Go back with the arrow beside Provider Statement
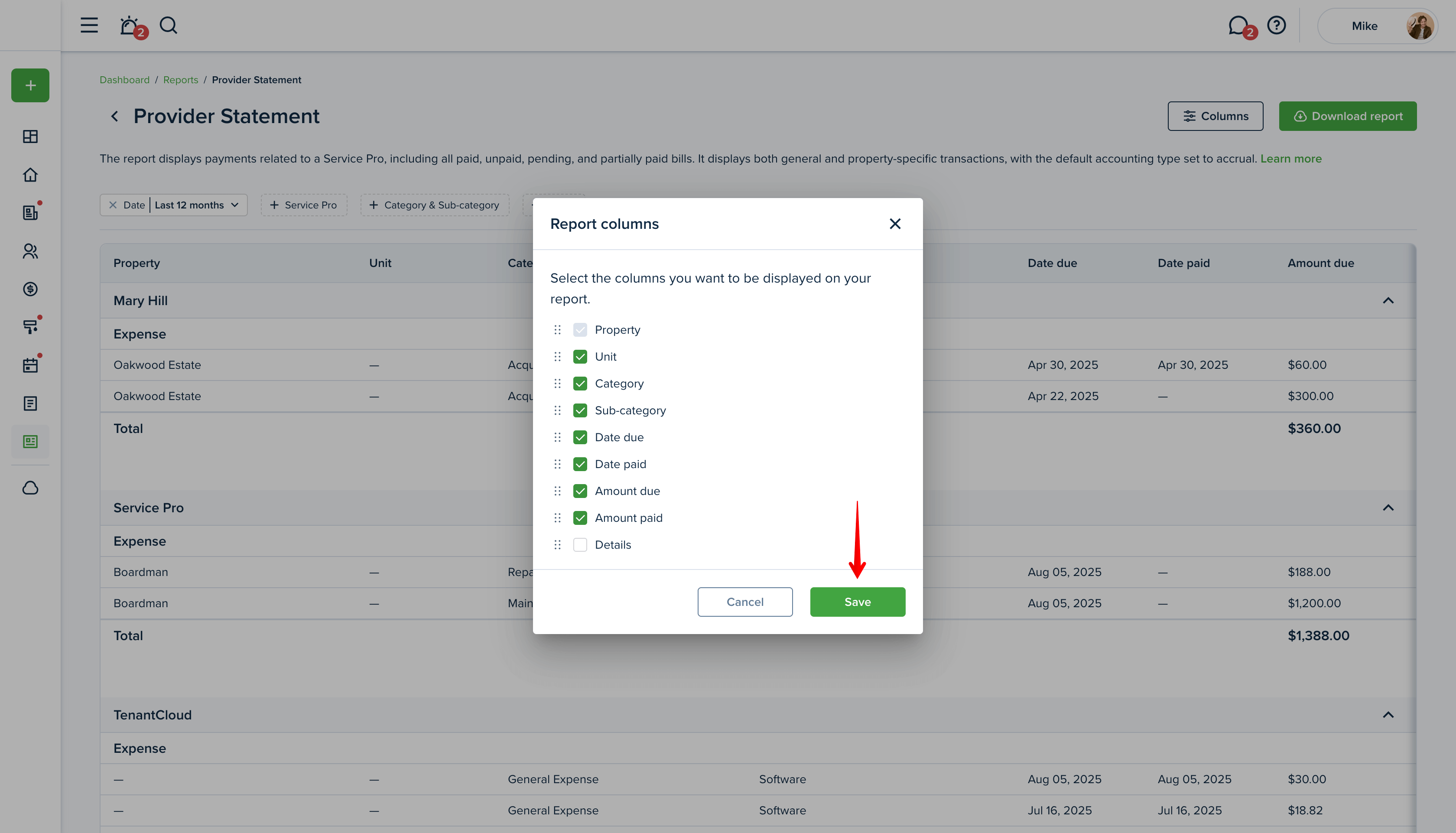 point(114,116)
